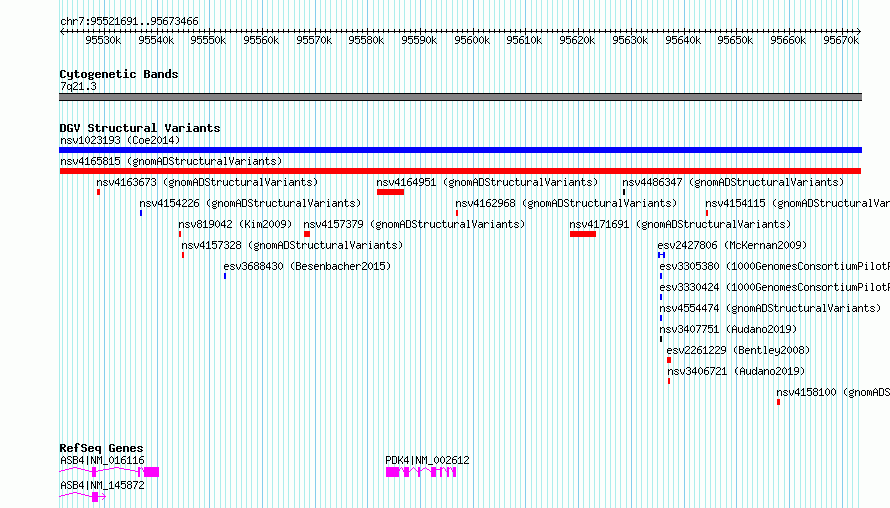Select the 7q21.3 band label
The height and width of the screenshot is (508, 890).
pyautogui.click(x=78, y=86)
